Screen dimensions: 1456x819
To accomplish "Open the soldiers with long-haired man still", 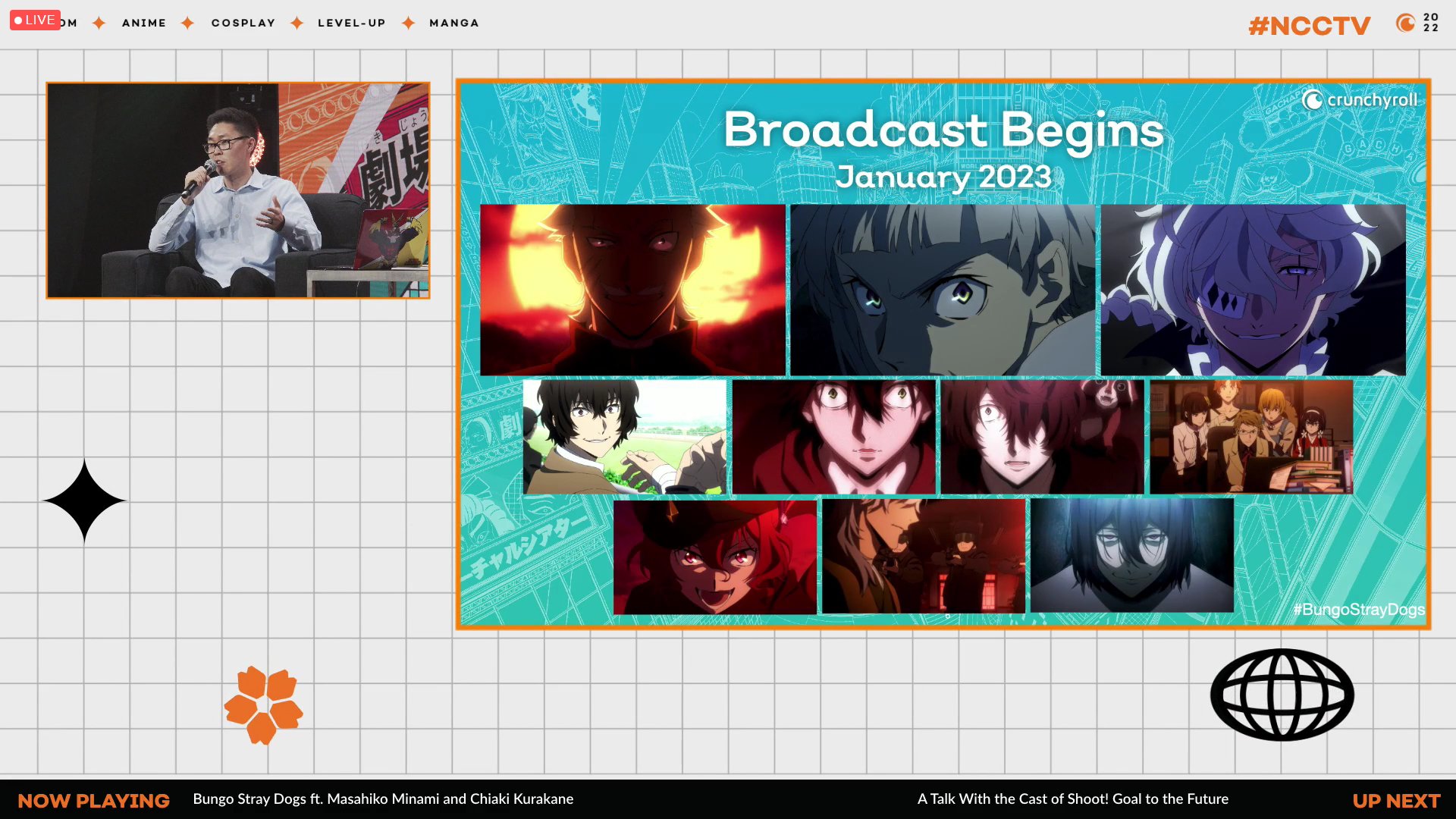I will tap(924, 556).
